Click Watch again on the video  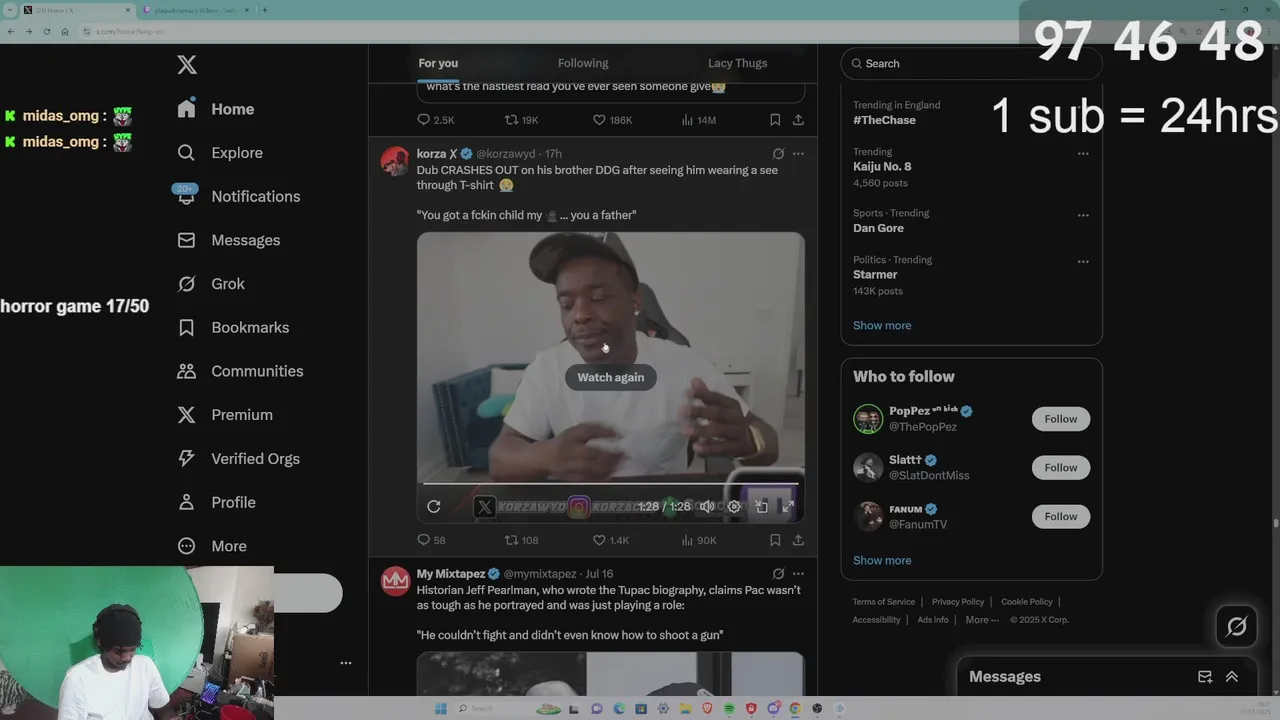pos(611,377)
